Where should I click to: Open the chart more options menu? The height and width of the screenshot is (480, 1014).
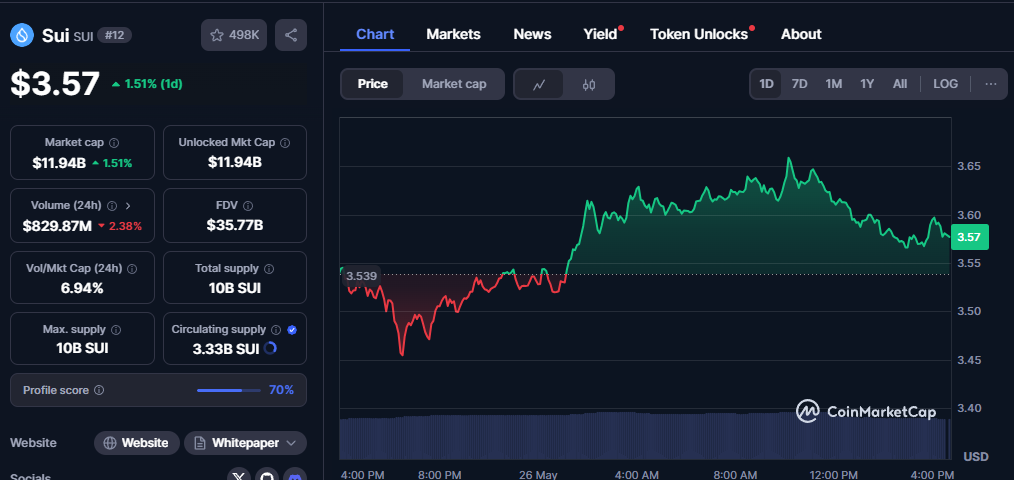(x=991, y=84)
